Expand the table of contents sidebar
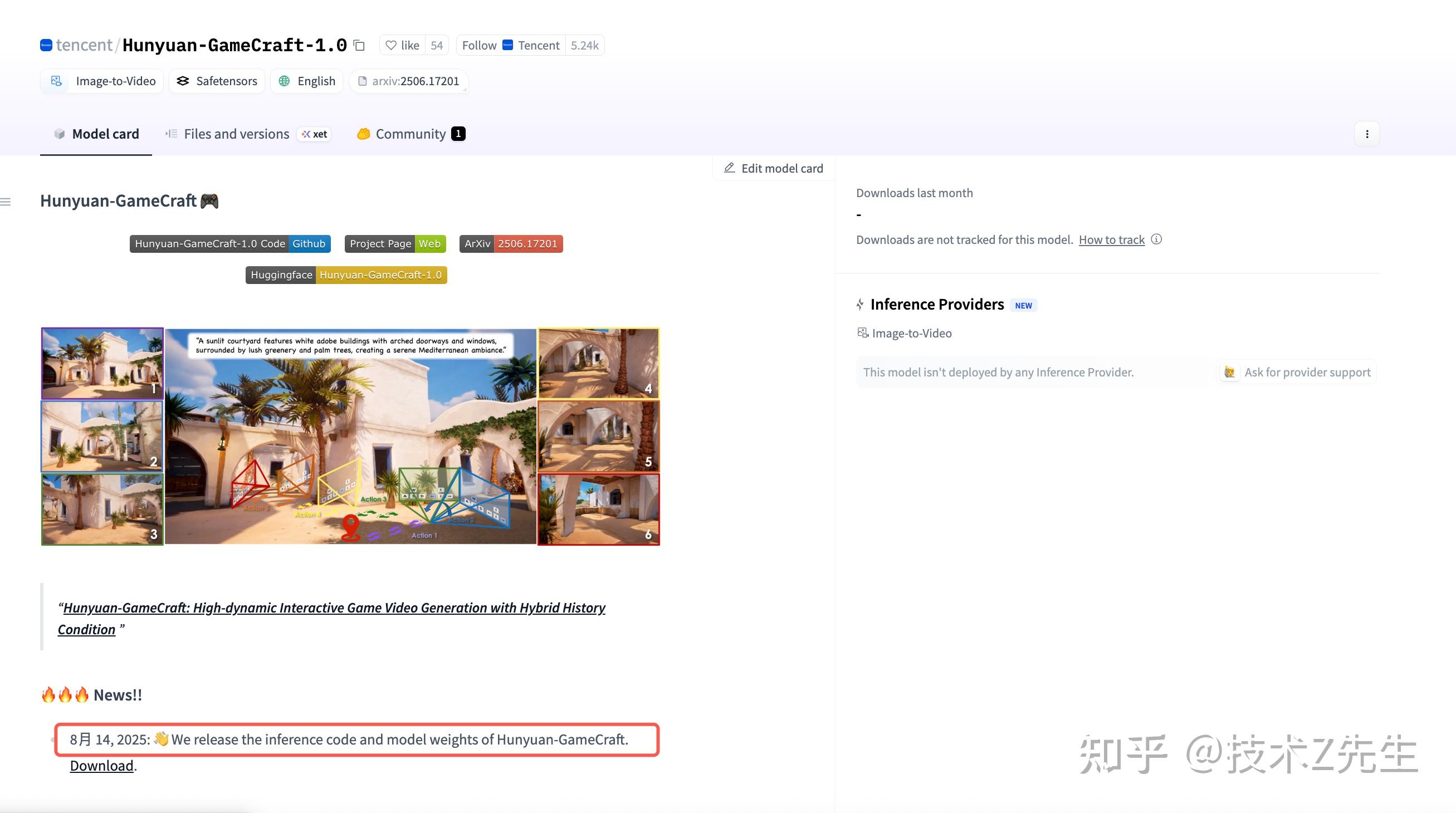This screenshot has width=1456, height=813. [6, 201]
